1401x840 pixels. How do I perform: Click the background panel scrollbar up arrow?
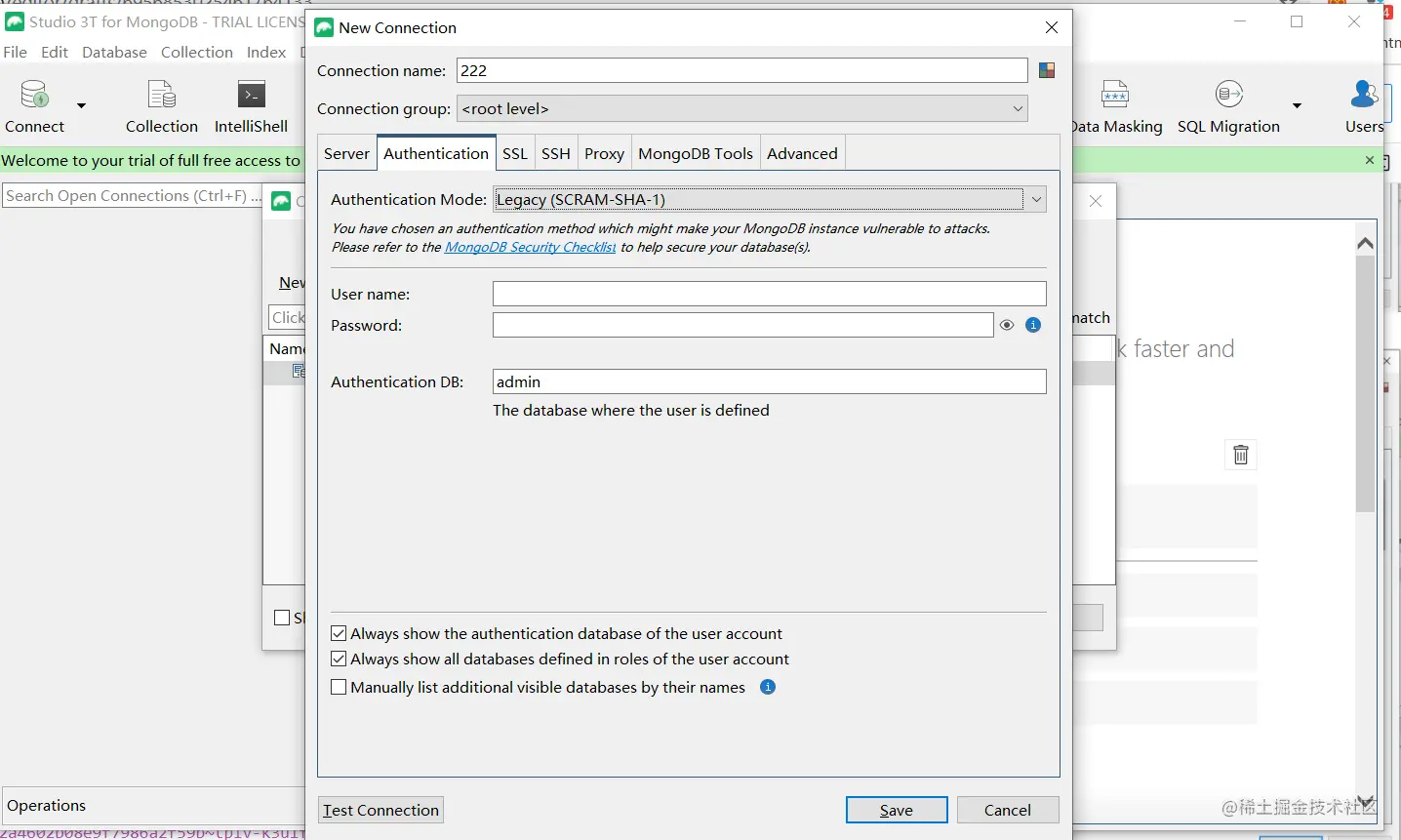[1366, 243]
